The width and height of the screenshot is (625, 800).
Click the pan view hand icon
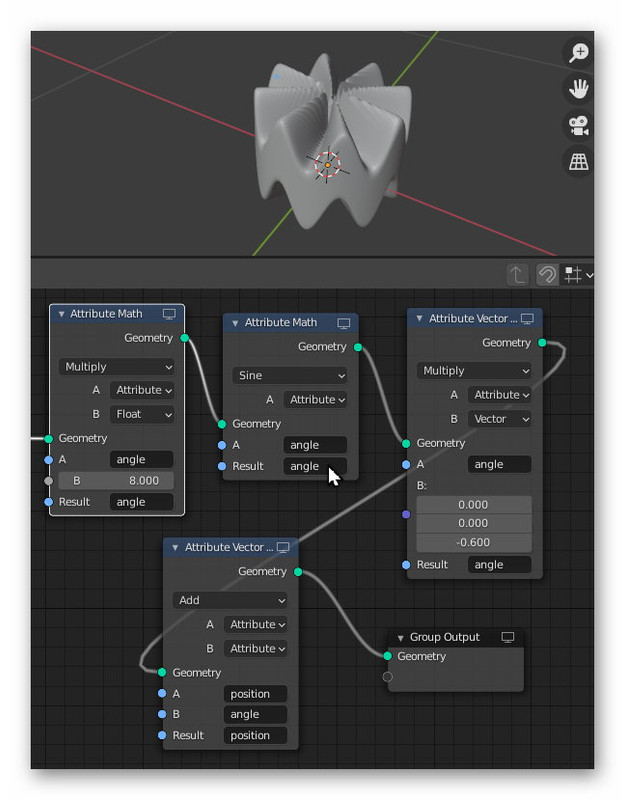(579, 89)
